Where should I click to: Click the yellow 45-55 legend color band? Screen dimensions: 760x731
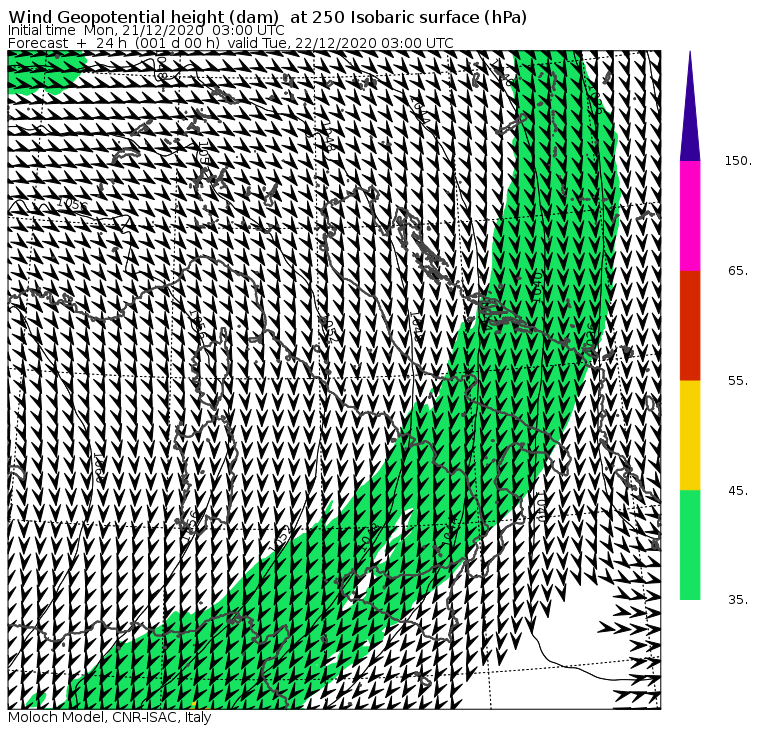[x=690, y=435]
